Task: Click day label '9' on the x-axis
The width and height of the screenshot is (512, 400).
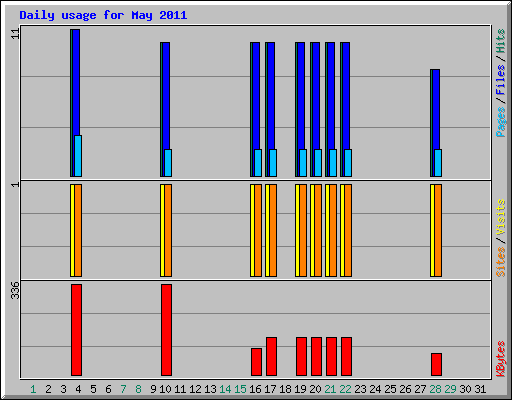Action: 153,389
